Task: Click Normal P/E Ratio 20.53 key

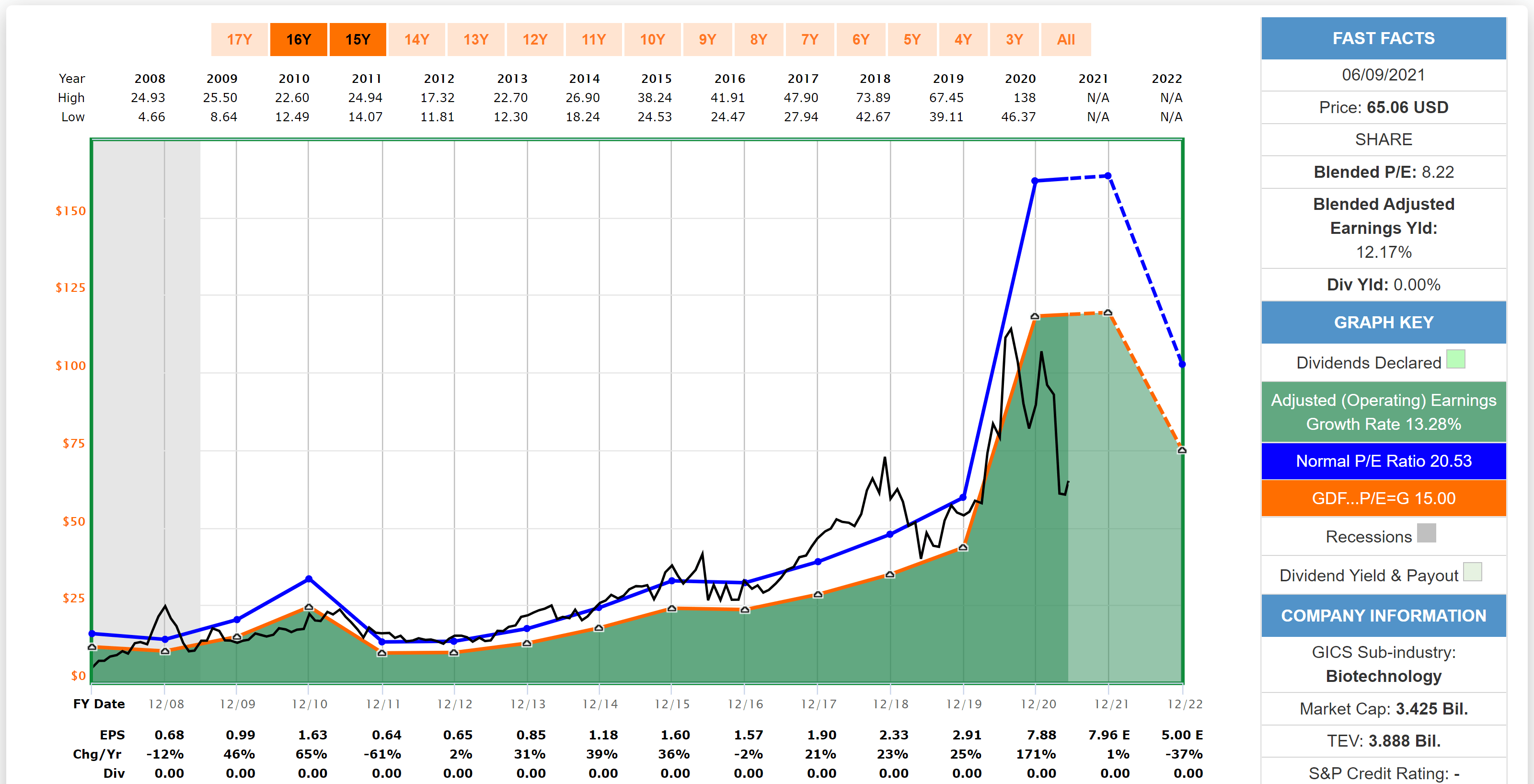Action: pos(1384,461)
